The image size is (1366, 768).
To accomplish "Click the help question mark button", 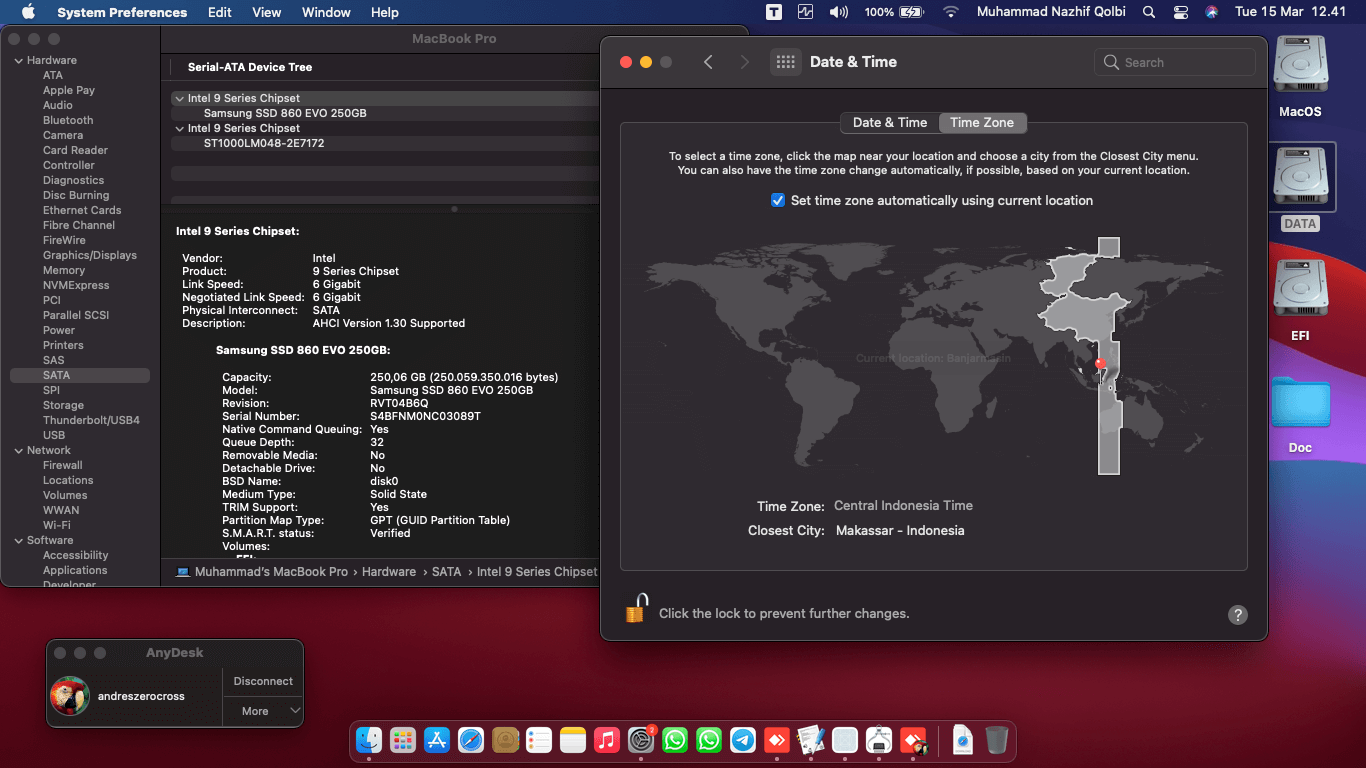I will [x=1238, y=615].
